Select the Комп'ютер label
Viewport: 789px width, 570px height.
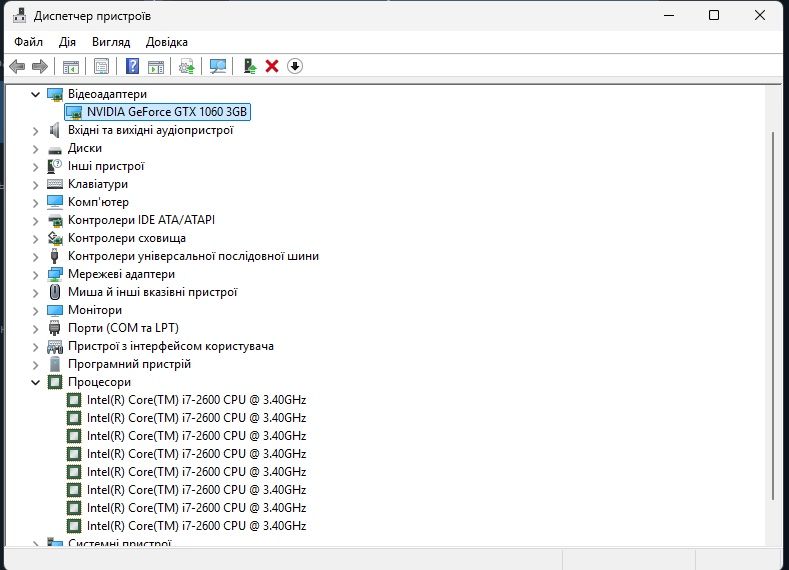[x=98, y=202]
